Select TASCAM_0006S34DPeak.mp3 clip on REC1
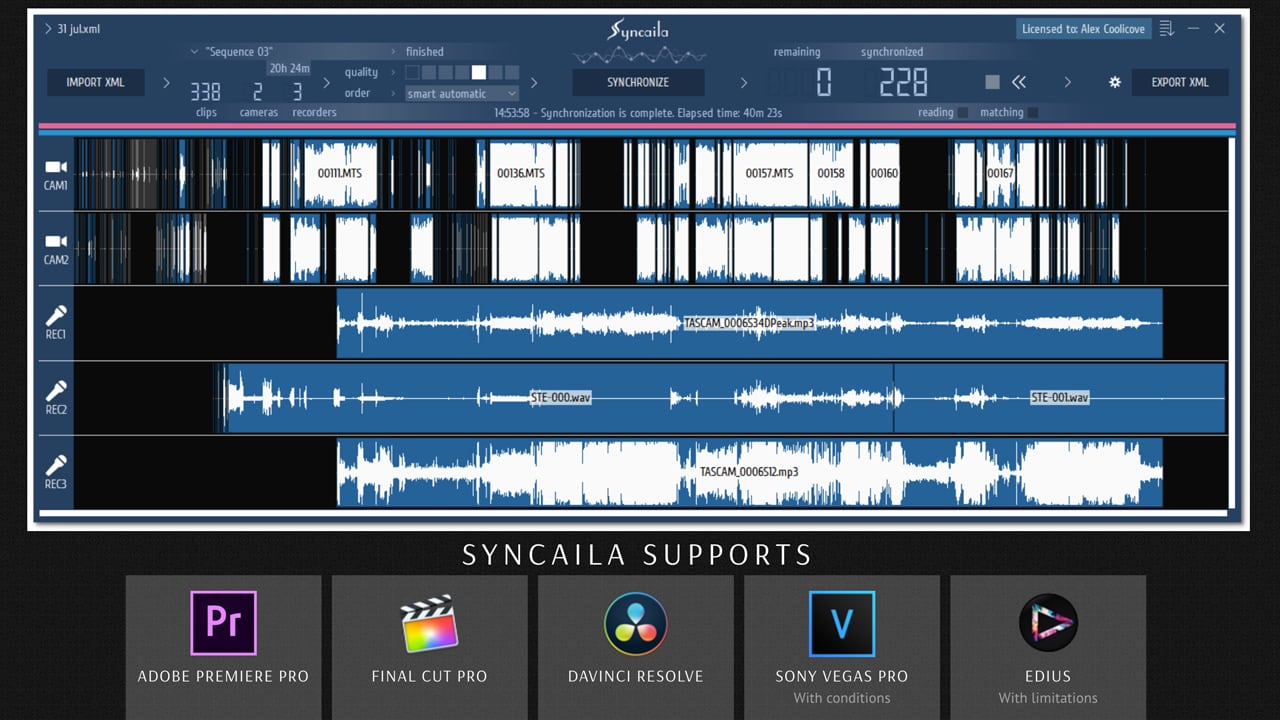This screenshot has height=720, width=1280. coord(749,323)
